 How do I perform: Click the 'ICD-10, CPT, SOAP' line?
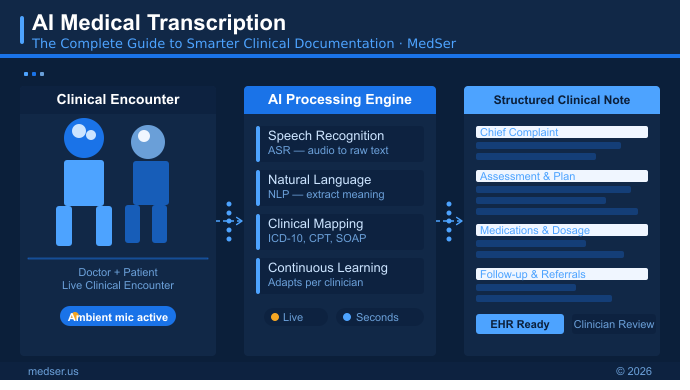pos(317,239)
